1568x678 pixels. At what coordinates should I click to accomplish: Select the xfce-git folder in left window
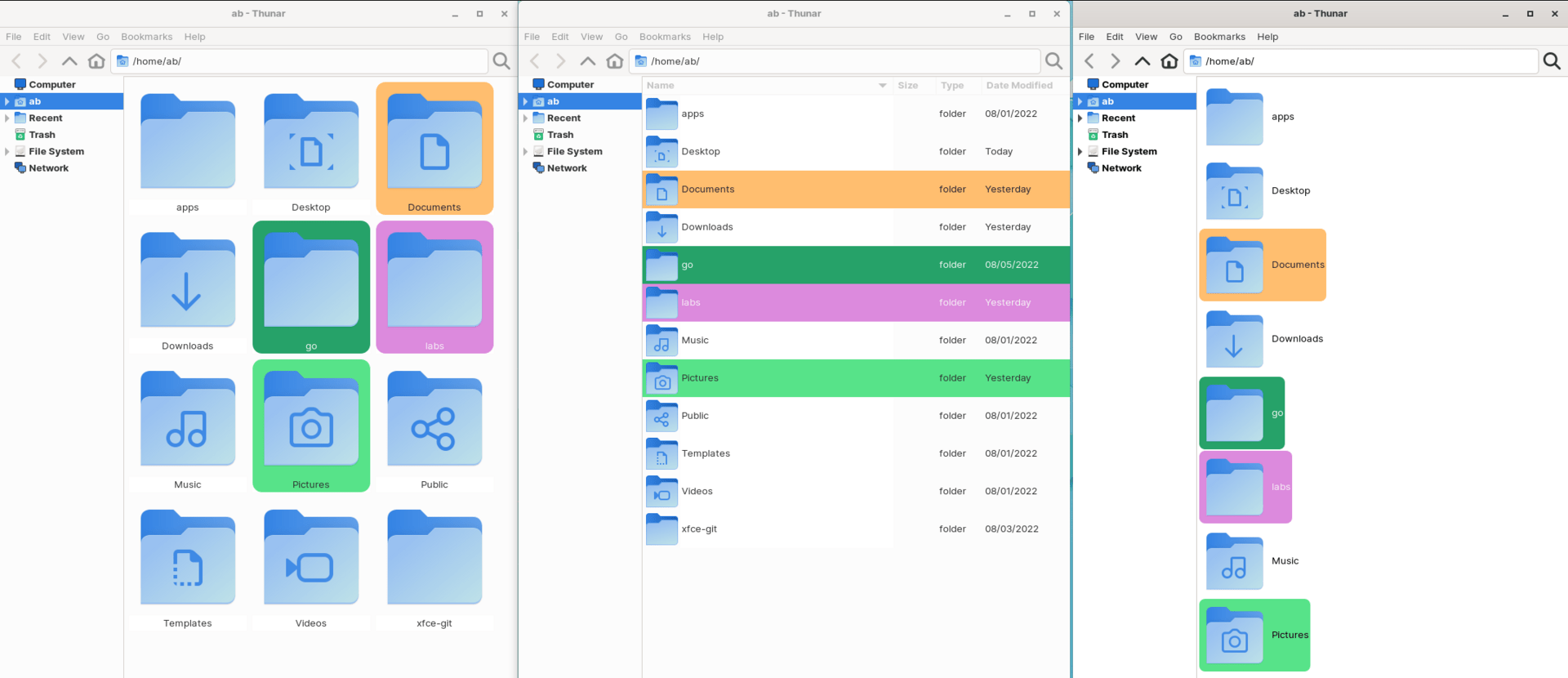click(434, 566)
